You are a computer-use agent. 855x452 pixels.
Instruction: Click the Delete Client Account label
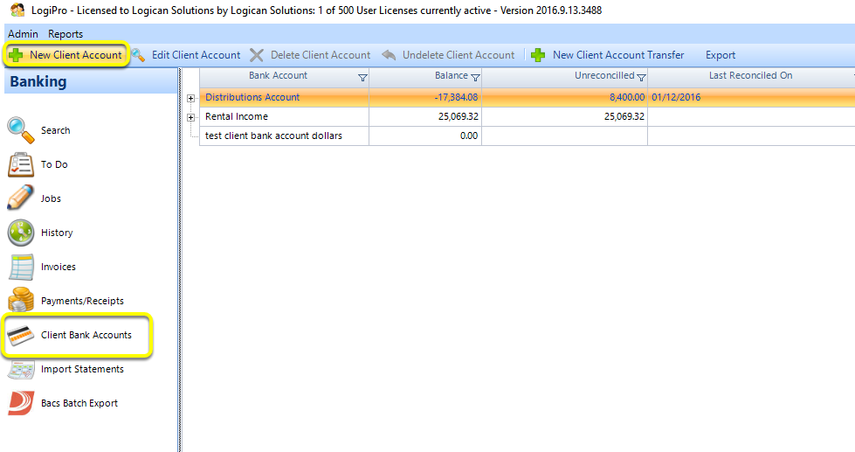(321, 55)
